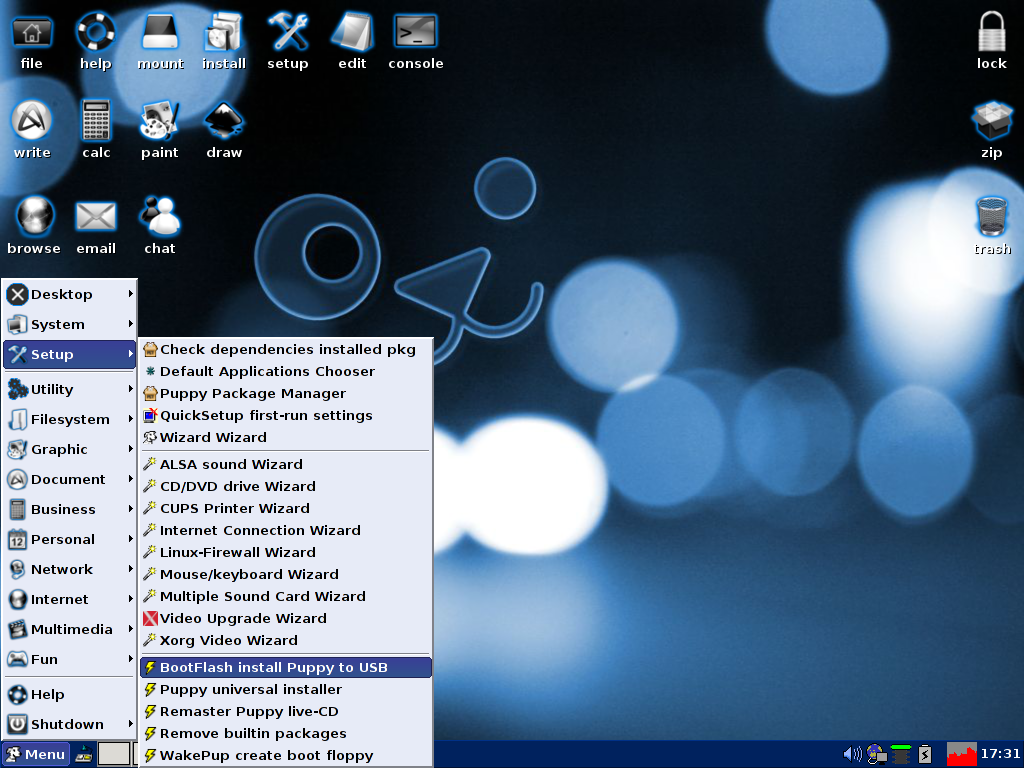Open the Internet menu category

[70, 600]
